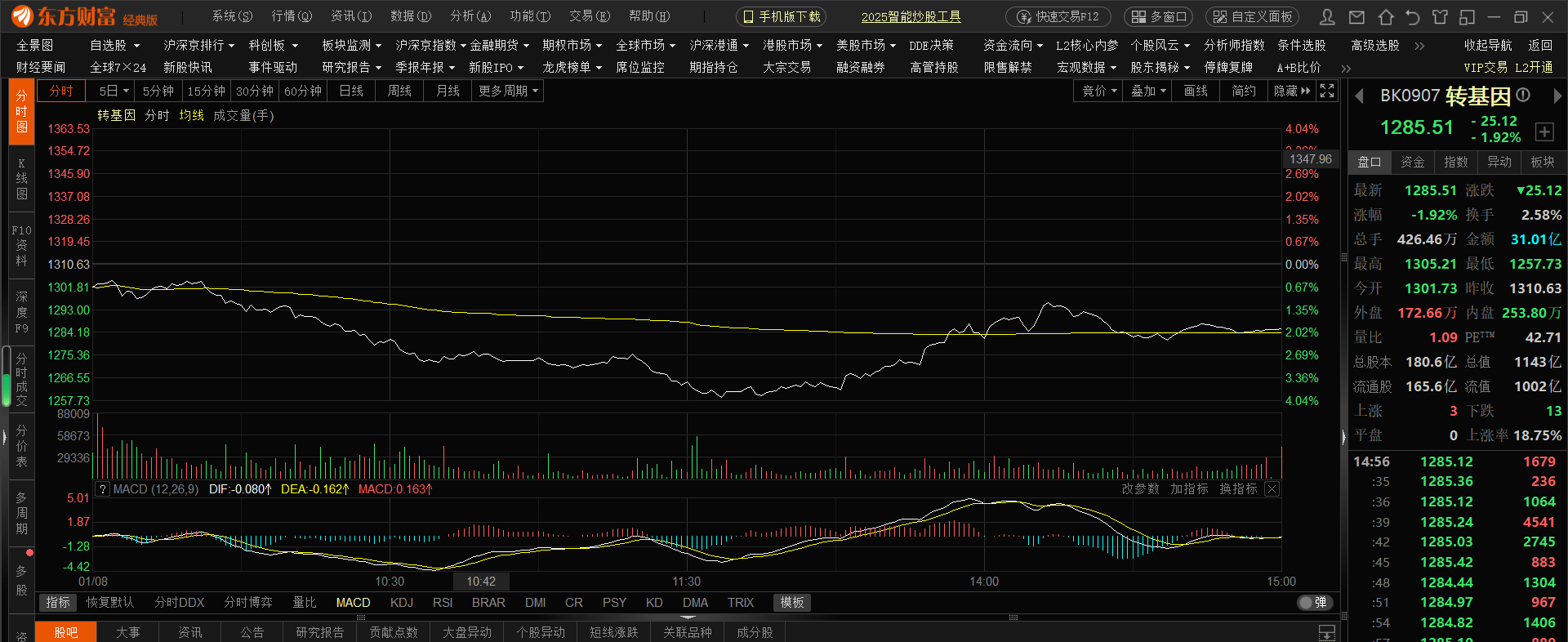Open the 2025智能炒股工具 link
The height and width of the screenshot is (642, 1568).
pyautogui.click(x=911, y=16)
